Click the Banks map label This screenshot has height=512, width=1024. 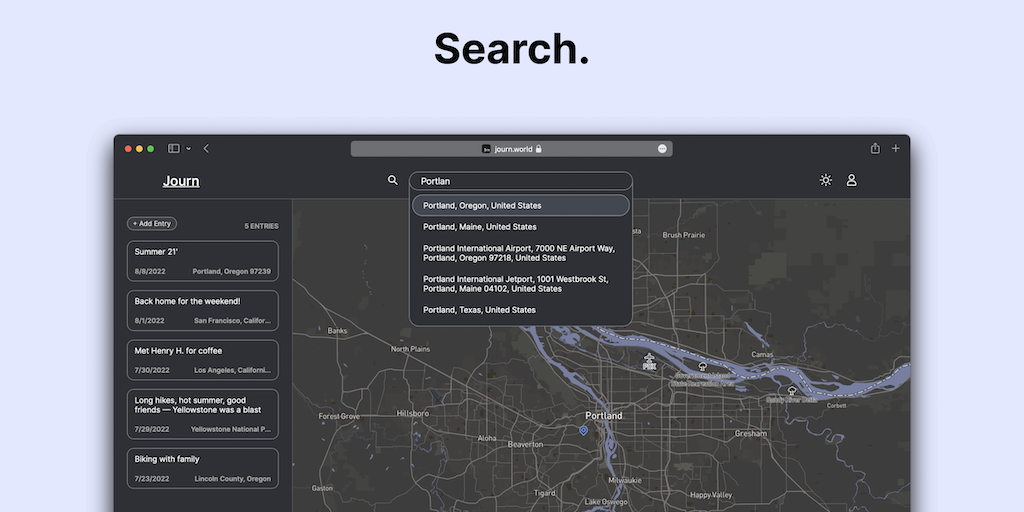(337, 330)
